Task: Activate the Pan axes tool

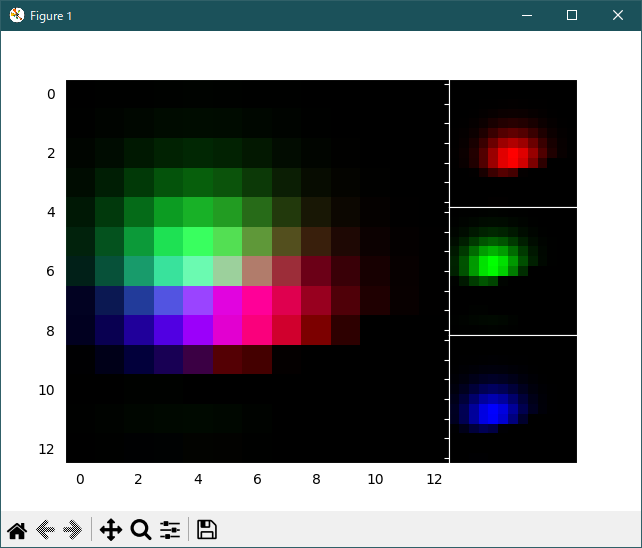Action: tap(111, 530)
